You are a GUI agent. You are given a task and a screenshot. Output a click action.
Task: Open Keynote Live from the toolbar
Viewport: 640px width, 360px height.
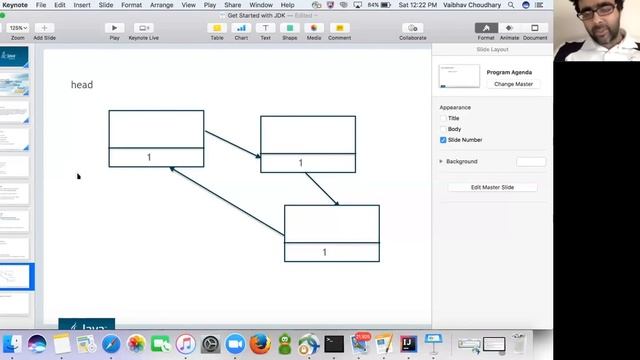(144, 28)
